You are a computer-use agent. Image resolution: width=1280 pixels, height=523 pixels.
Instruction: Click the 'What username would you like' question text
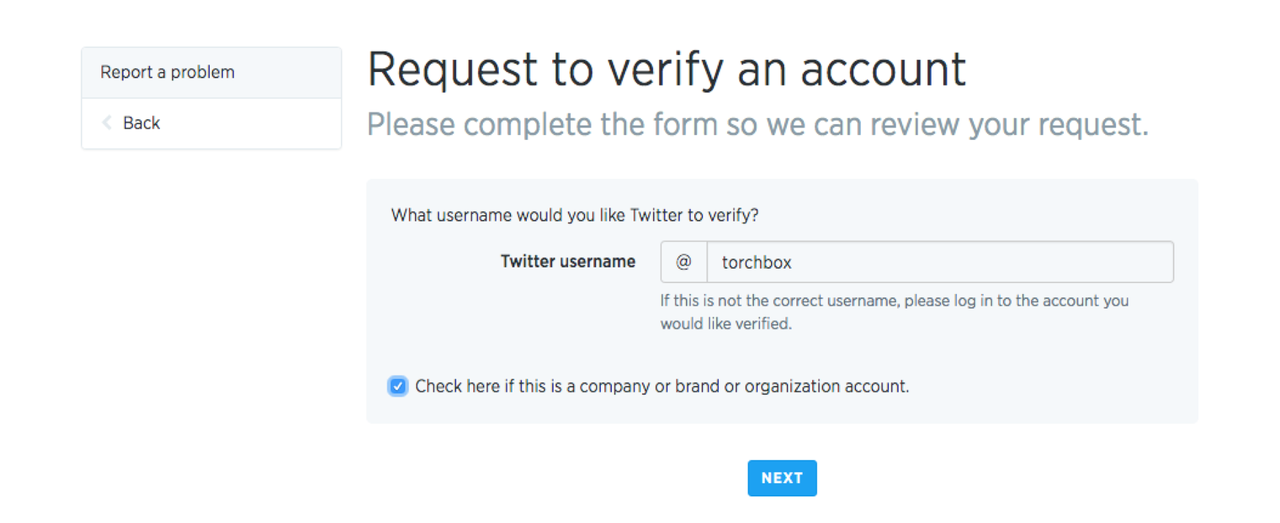coord(574,215)
